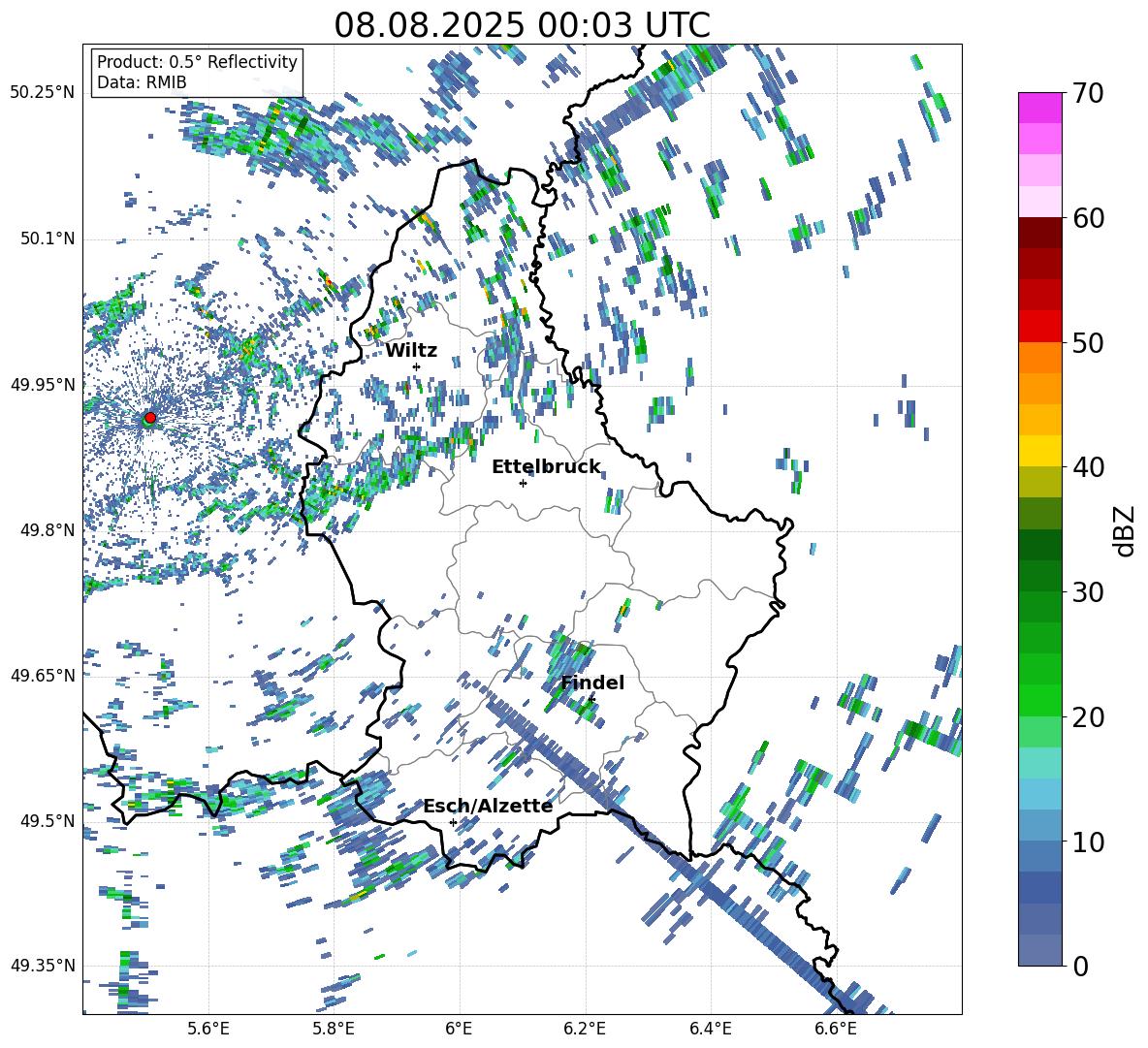The width and height of the screenshot is (1148, 1048).
Task: Select the Esch/Alzette city label
Action: click(x=488, y=806)
